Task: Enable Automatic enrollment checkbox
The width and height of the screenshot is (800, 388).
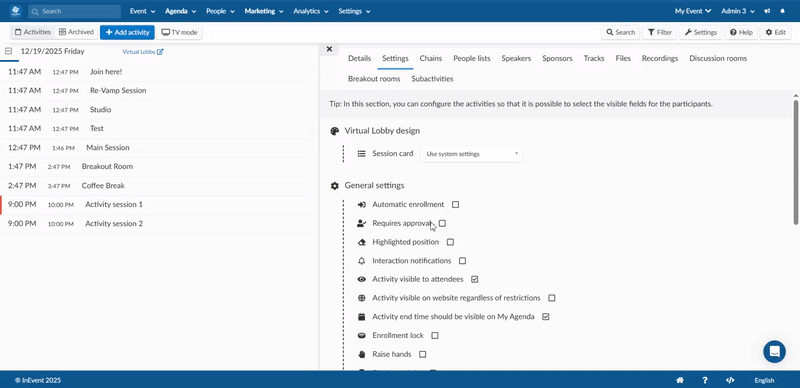Action: pyautogui.click(x=456, y=205)
